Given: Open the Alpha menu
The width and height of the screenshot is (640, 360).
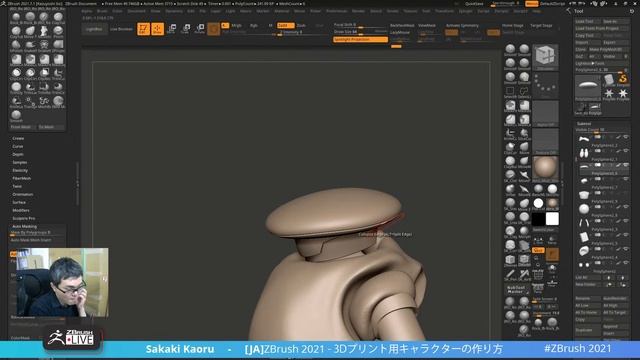Looking at the screenshot, I should pos(87,11).
